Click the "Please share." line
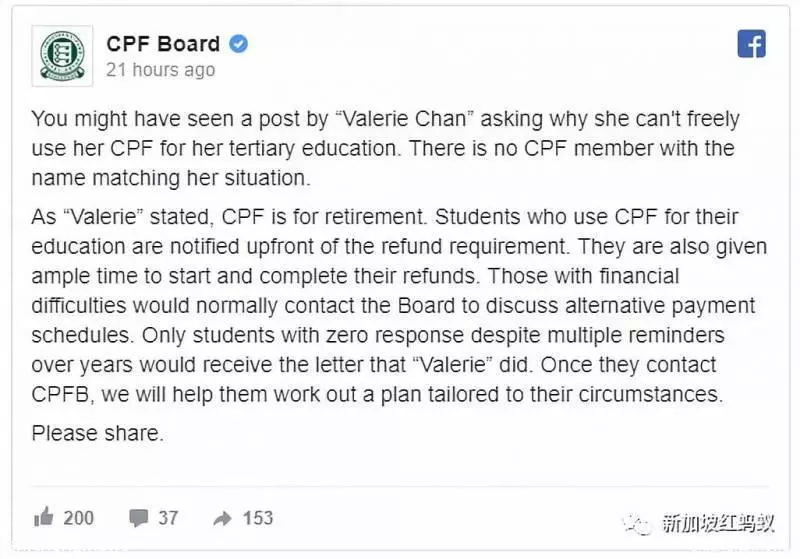 pyautogui.click(x=97, y=433)
